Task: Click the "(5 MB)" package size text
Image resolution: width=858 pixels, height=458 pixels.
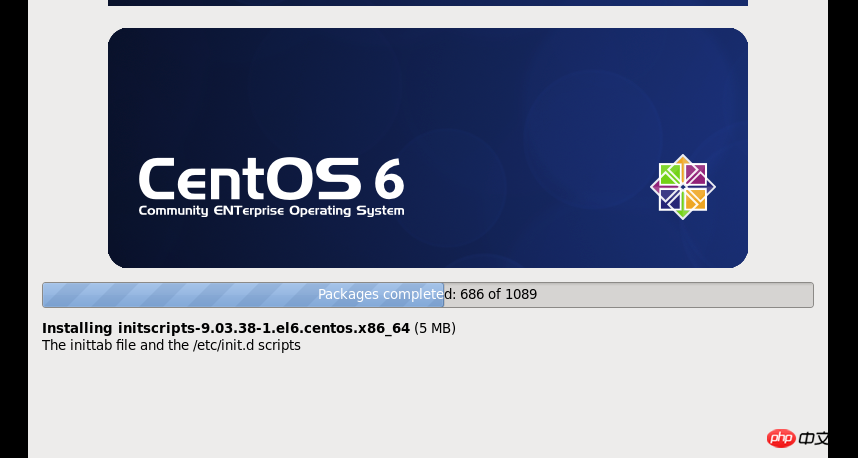Action: (435, 328)
